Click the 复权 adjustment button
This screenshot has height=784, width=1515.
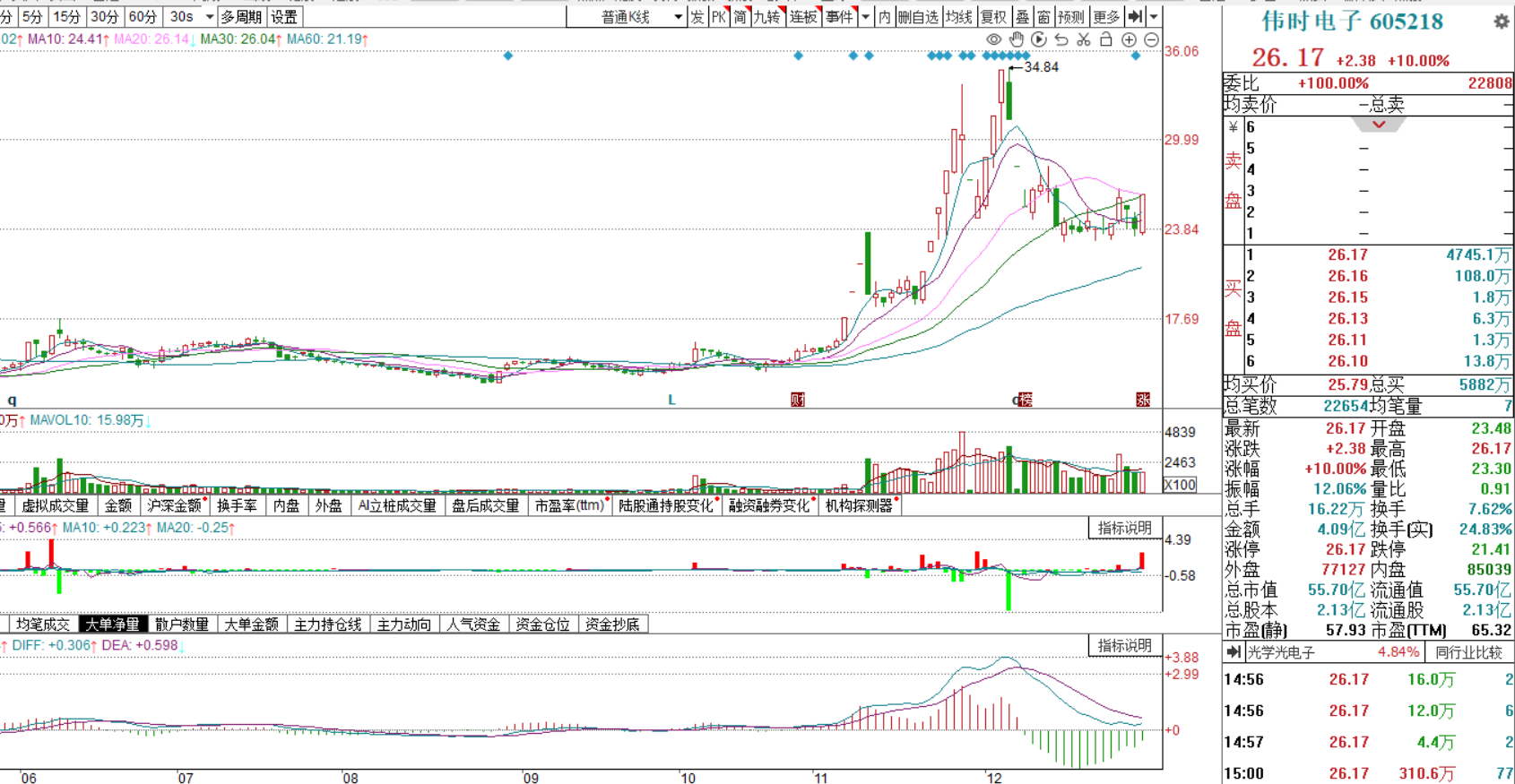coord(993,16)
